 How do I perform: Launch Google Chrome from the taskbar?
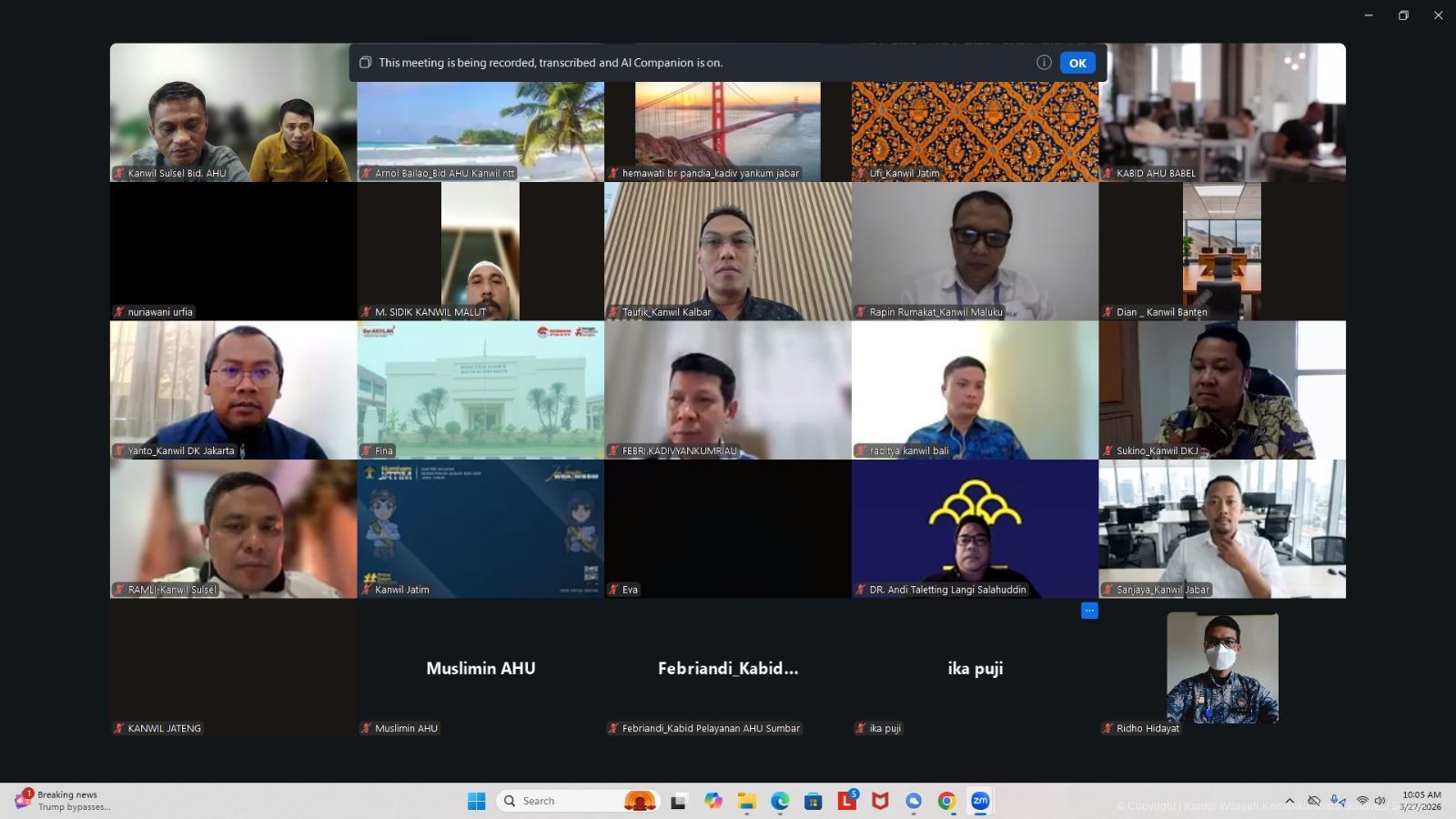pyautogui.click(x=946, y=801)
